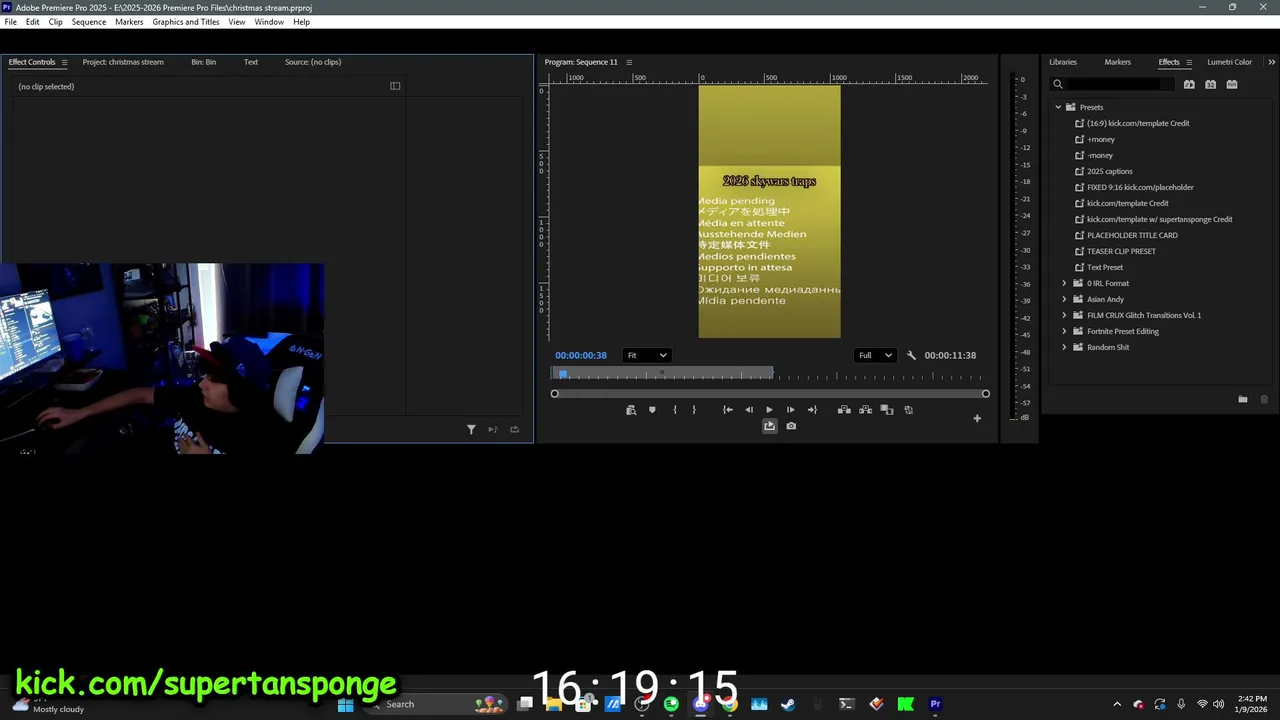Mark Out at playhead
This screenshot has width=1280, height=720.
(x=694, y=410)
